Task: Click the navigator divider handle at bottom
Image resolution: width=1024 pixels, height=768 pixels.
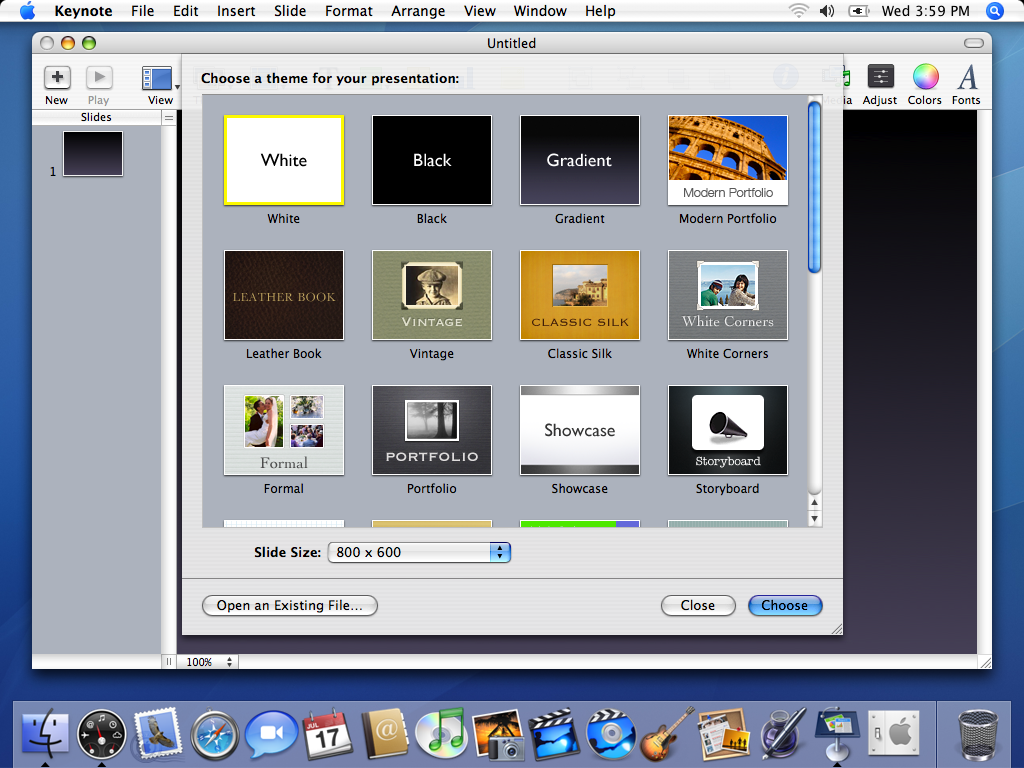Action: 168,662
